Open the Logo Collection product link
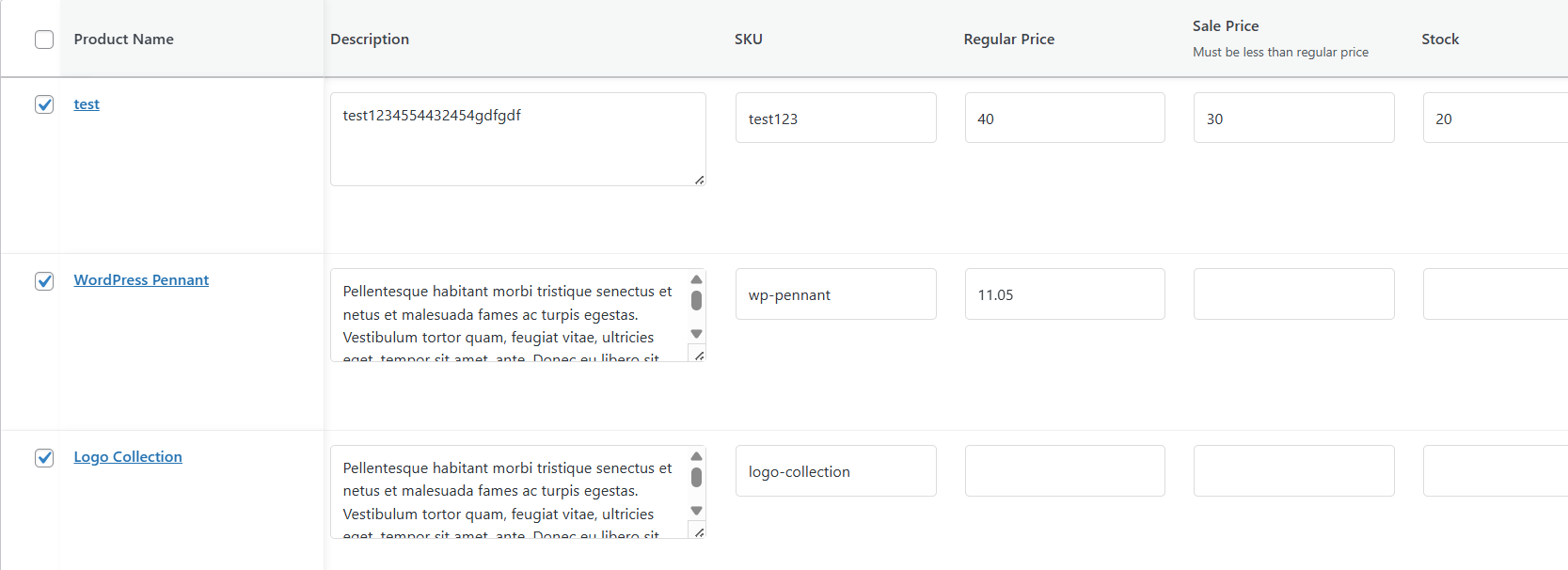1568x570 pixels. 128,457
